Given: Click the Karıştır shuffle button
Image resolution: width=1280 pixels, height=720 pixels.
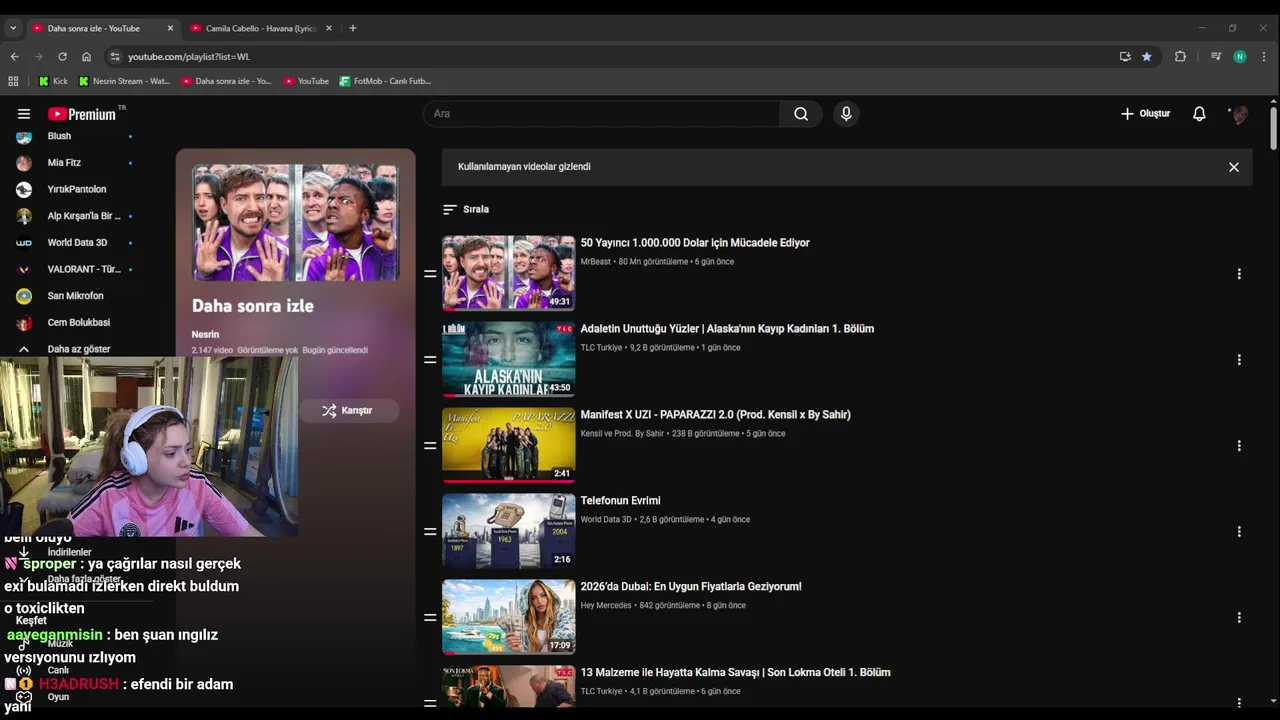Looking at the screenshot, I should (x=348, y=410).
